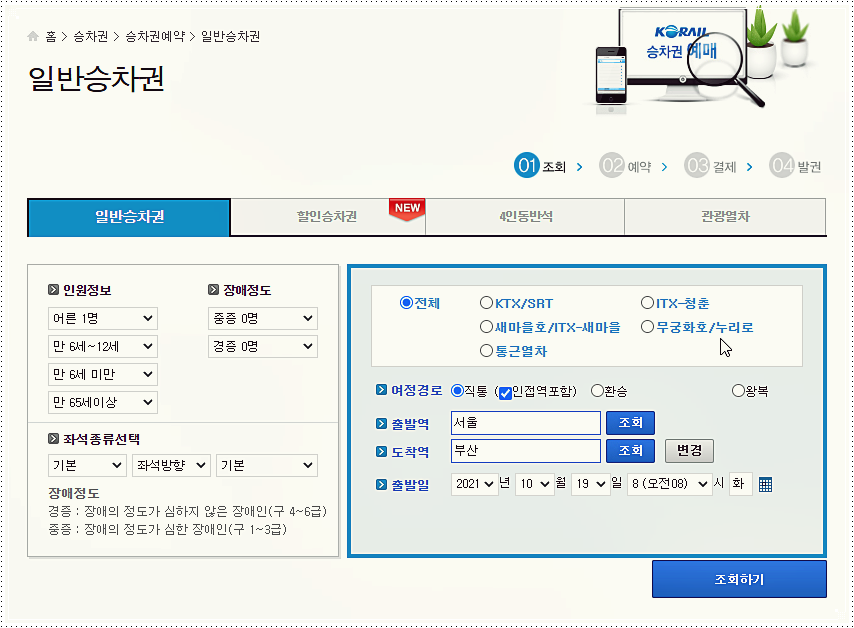This screenshot has width=854, height=628.
Task: Click the 출발역 arrow icon
Action: point(381,424)
